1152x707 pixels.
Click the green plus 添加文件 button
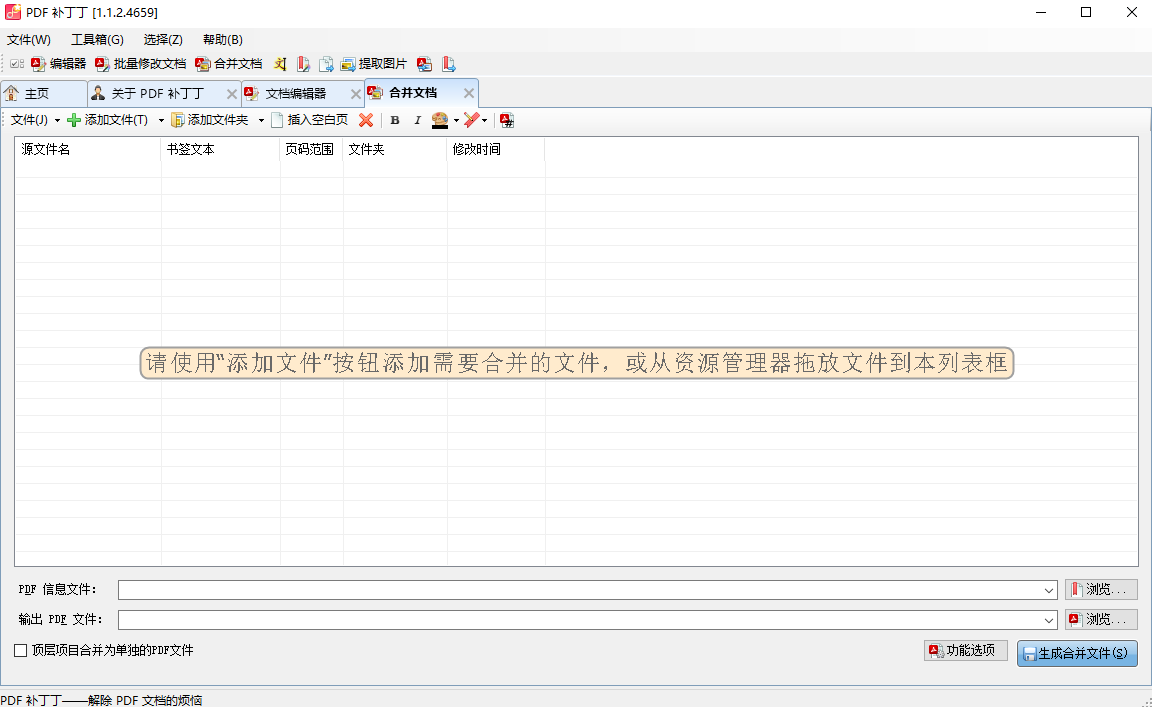(107, 120)
